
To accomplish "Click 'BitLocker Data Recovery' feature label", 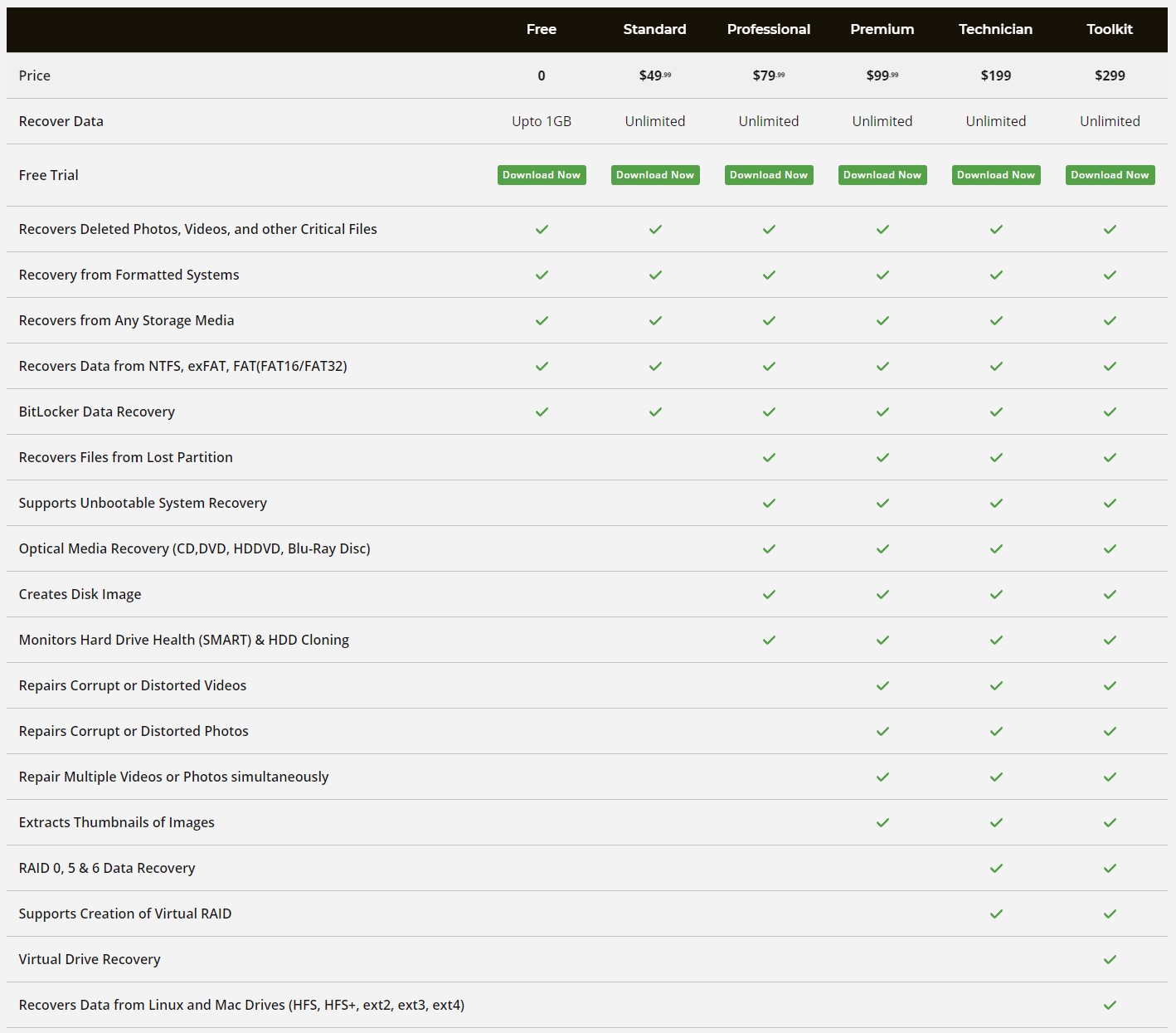I will coord(97,412).
